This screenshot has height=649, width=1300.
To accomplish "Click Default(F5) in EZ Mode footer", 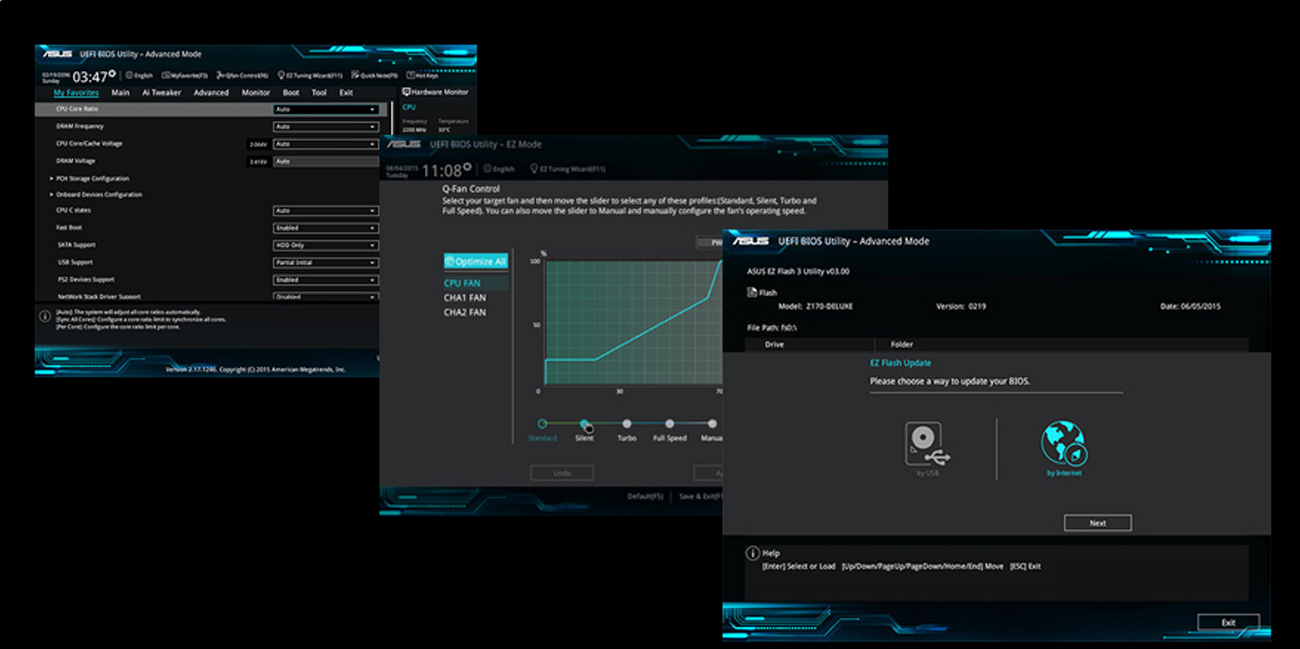I will (647, 496).
